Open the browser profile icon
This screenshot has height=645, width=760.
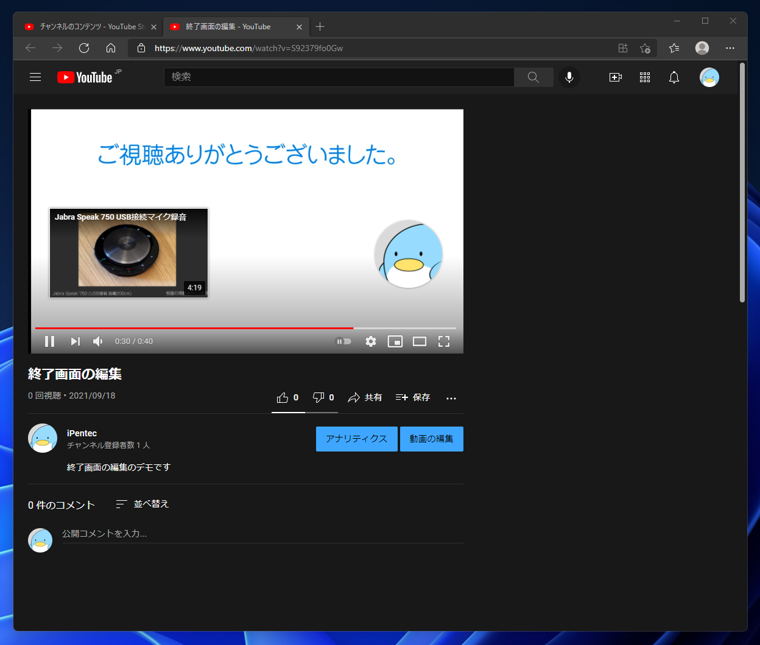point(702,48)
